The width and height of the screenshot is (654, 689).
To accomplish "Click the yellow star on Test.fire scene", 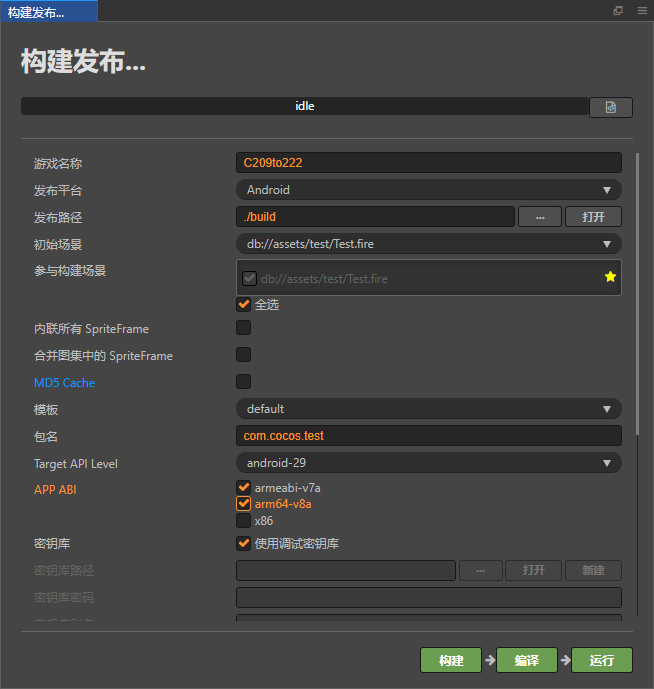I will coord(610,277).
